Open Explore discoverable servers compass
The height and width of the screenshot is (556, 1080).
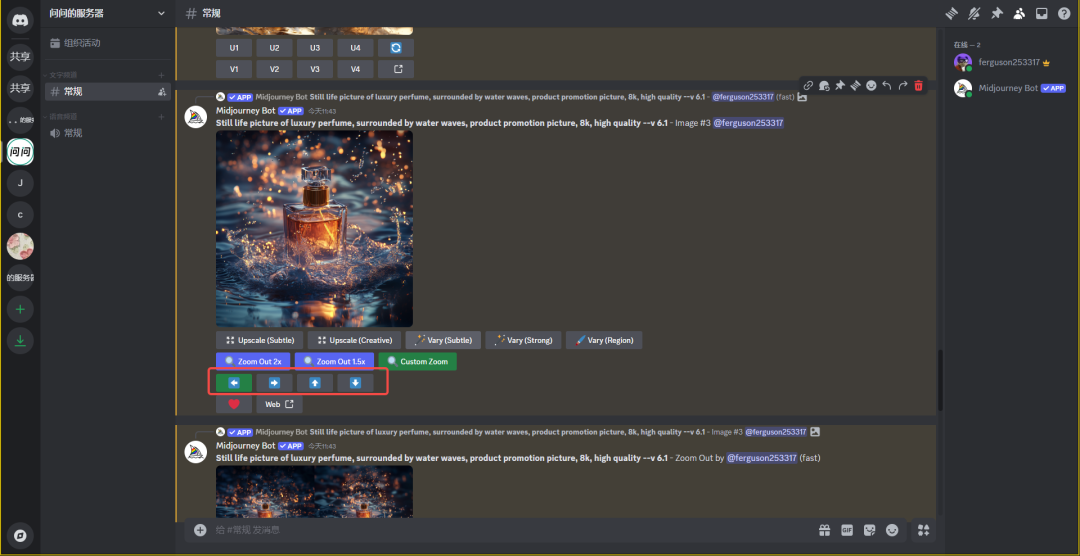tap(20, 535)
